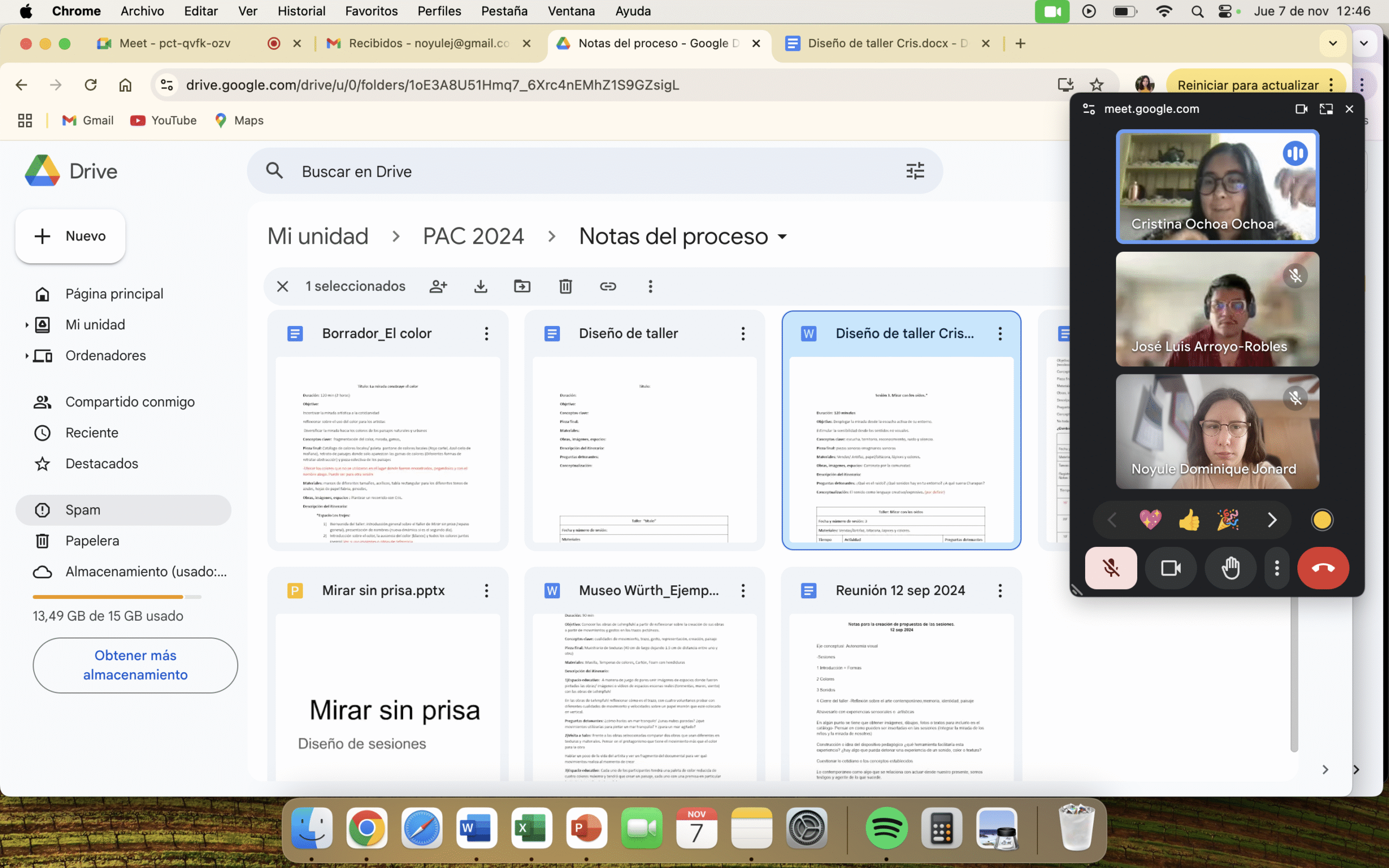Copy link for selected file
Screen dimensions: 1389x868
click(608, 286)
